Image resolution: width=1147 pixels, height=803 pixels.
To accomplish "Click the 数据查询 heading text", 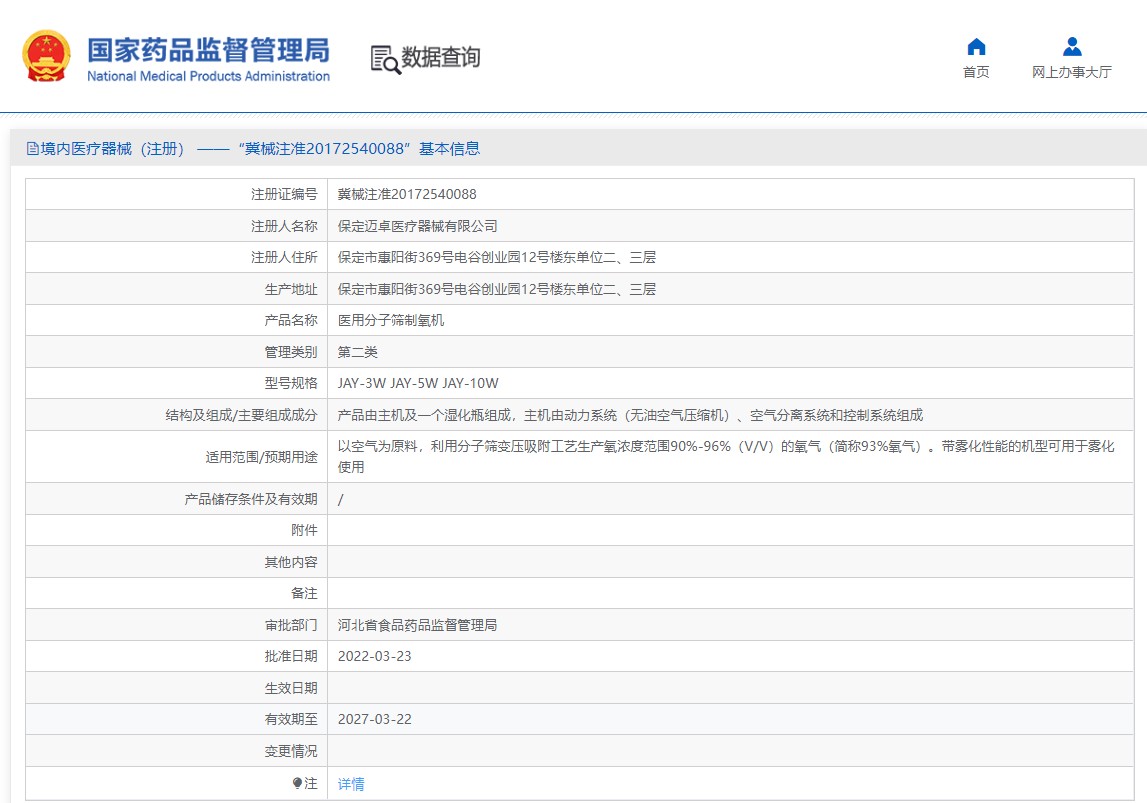I will coord(441,57).
